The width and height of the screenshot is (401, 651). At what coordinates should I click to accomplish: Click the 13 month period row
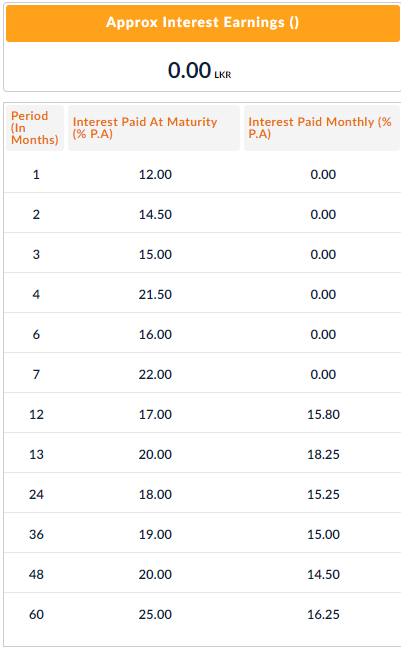tap(202, 454)
